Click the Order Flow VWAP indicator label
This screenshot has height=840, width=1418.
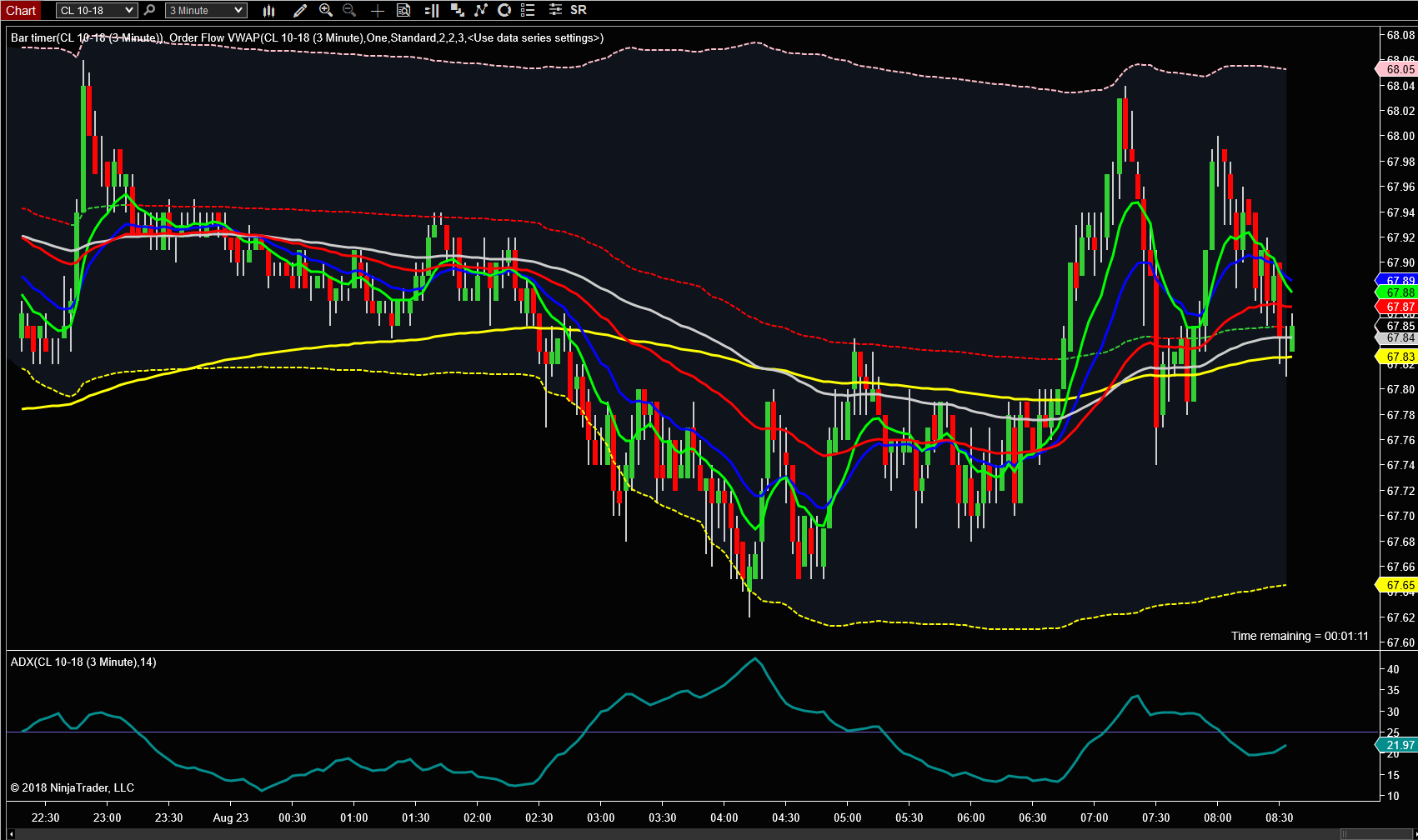[387, 37]
